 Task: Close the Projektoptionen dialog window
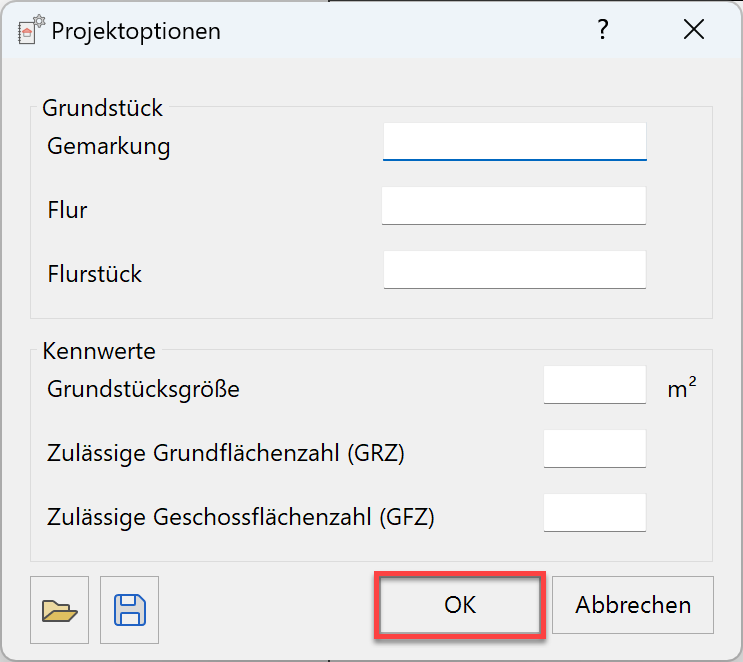coord(694,30)
